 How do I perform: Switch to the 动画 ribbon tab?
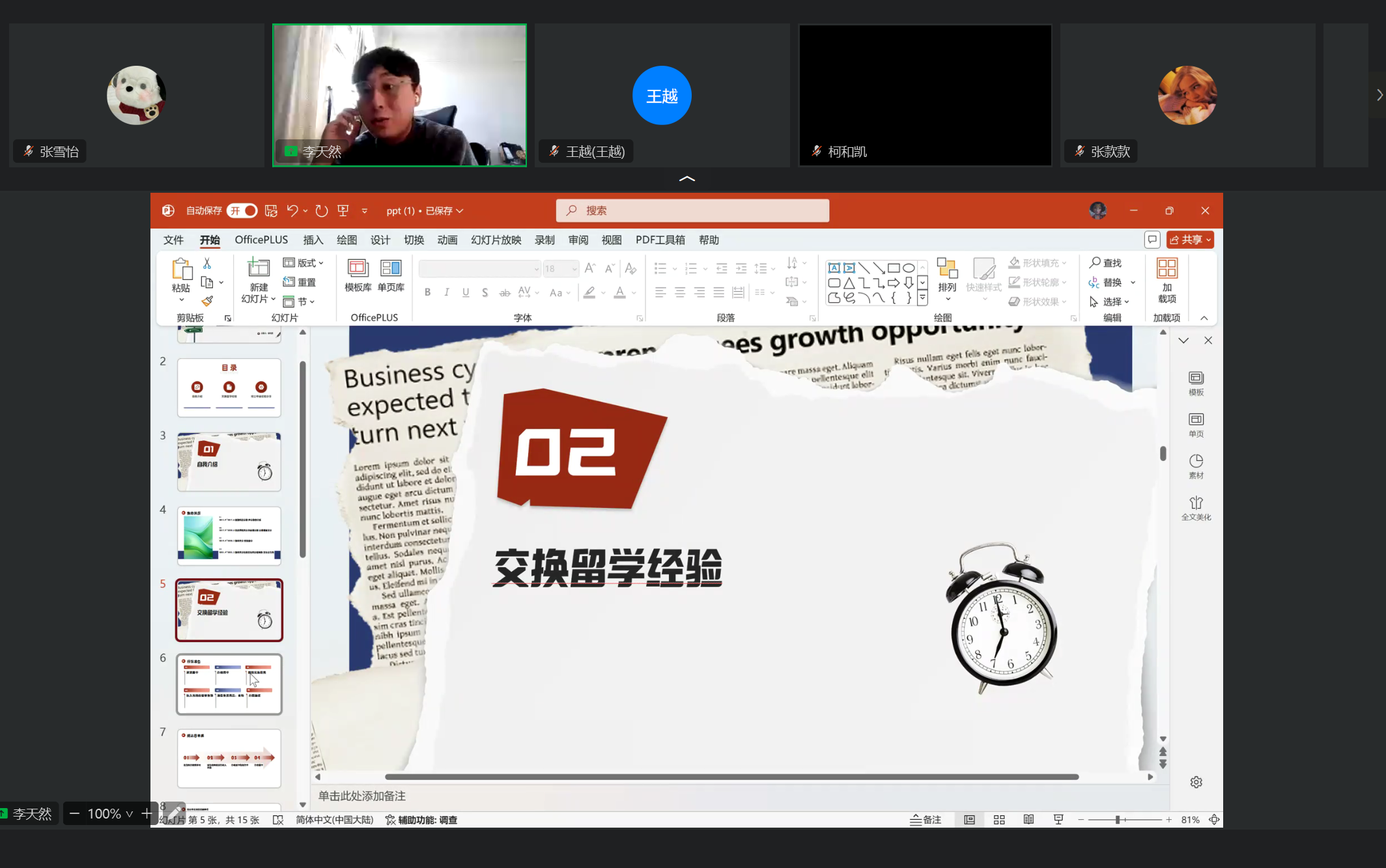(447, 240)
